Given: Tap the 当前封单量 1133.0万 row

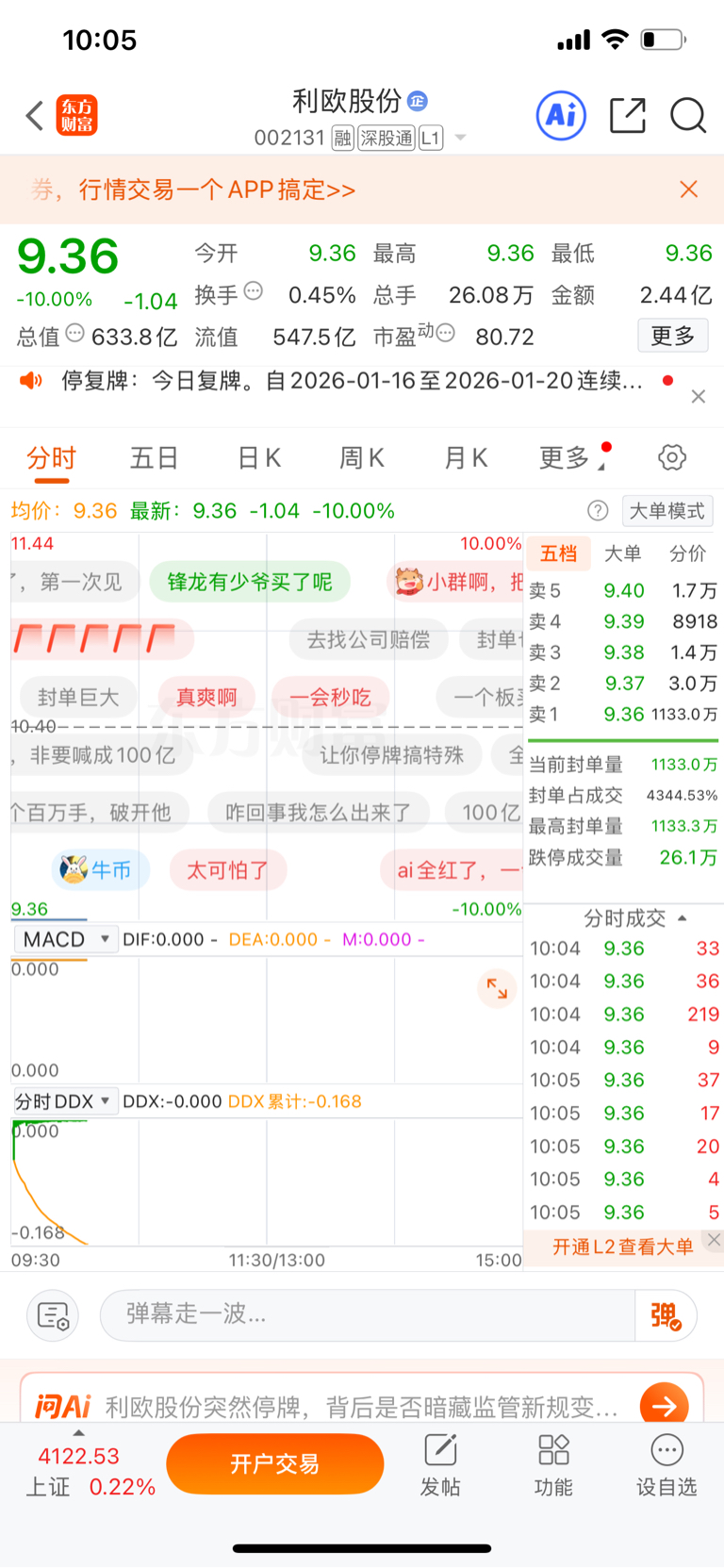Looking at the screenshot, I should [x=623, y=765].
